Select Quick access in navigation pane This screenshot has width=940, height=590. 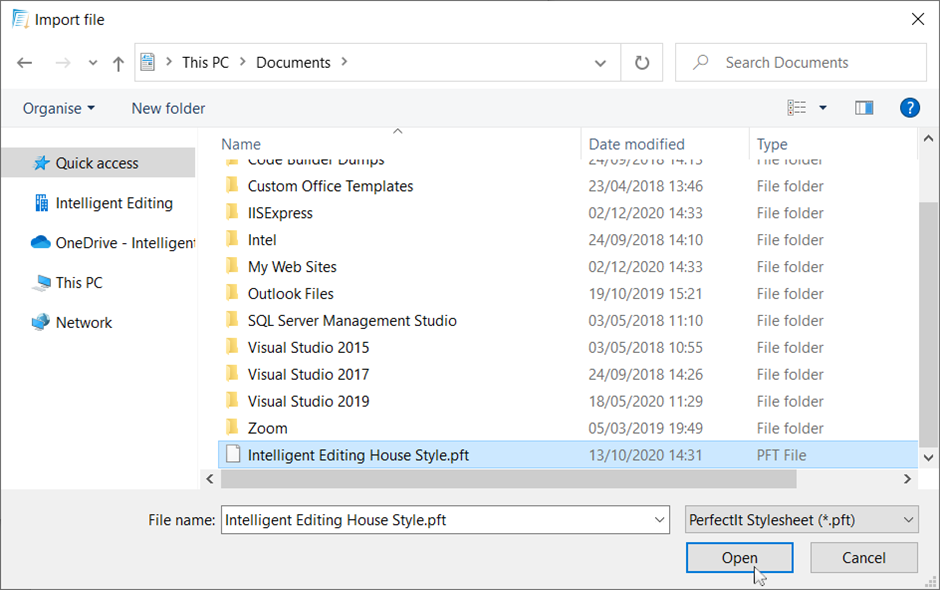[x=97, y=163]
